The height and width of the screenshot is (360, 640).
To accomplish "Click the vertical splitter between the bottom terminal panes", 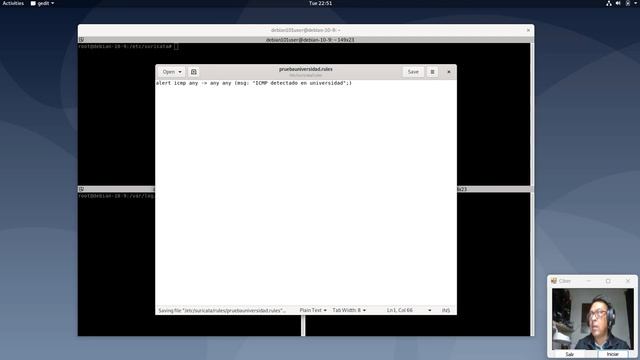I will click(303, 325).
